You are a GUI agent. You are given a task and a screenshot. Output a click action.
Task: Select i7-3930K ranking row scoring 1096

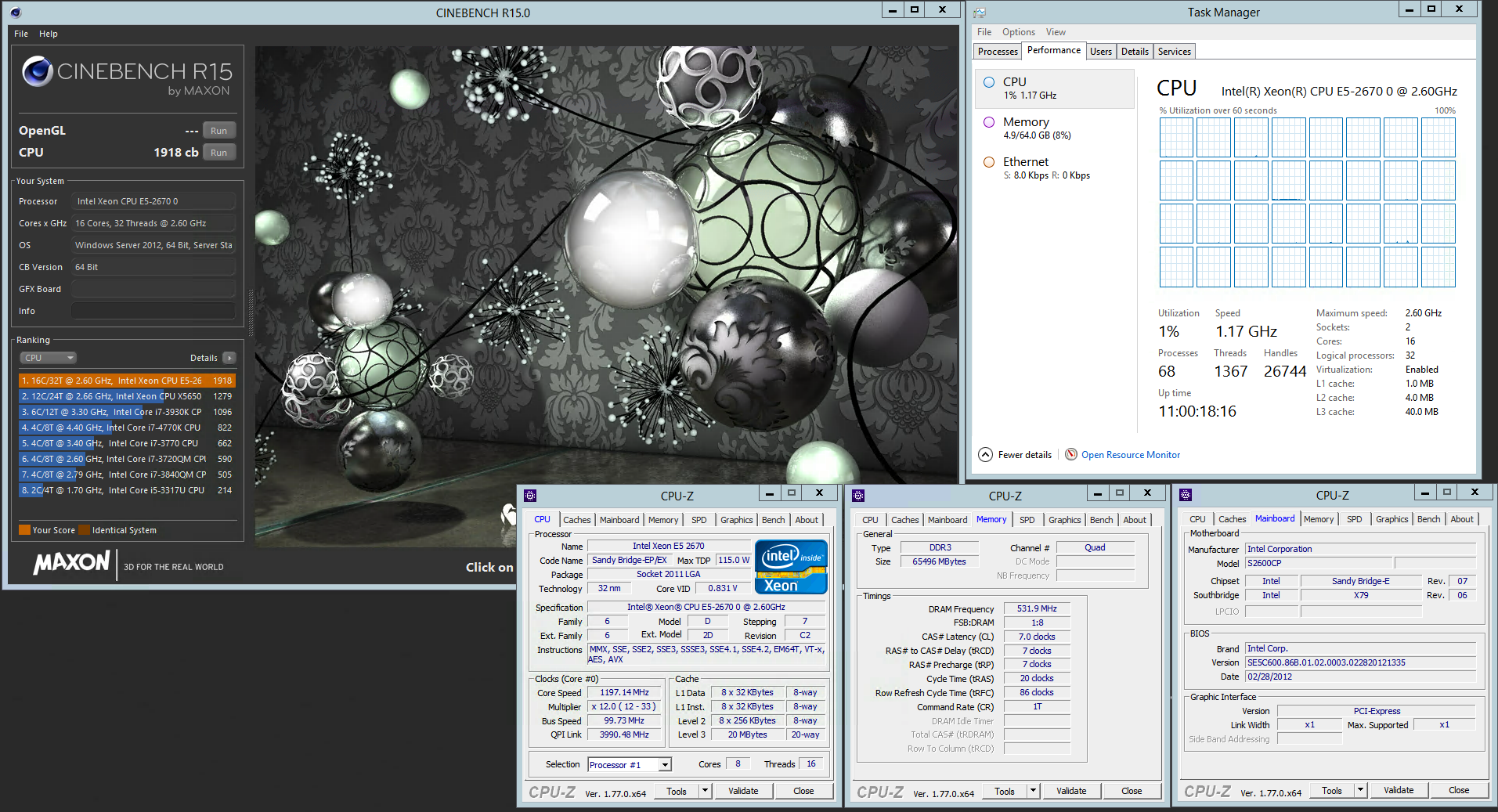point(127,412)
